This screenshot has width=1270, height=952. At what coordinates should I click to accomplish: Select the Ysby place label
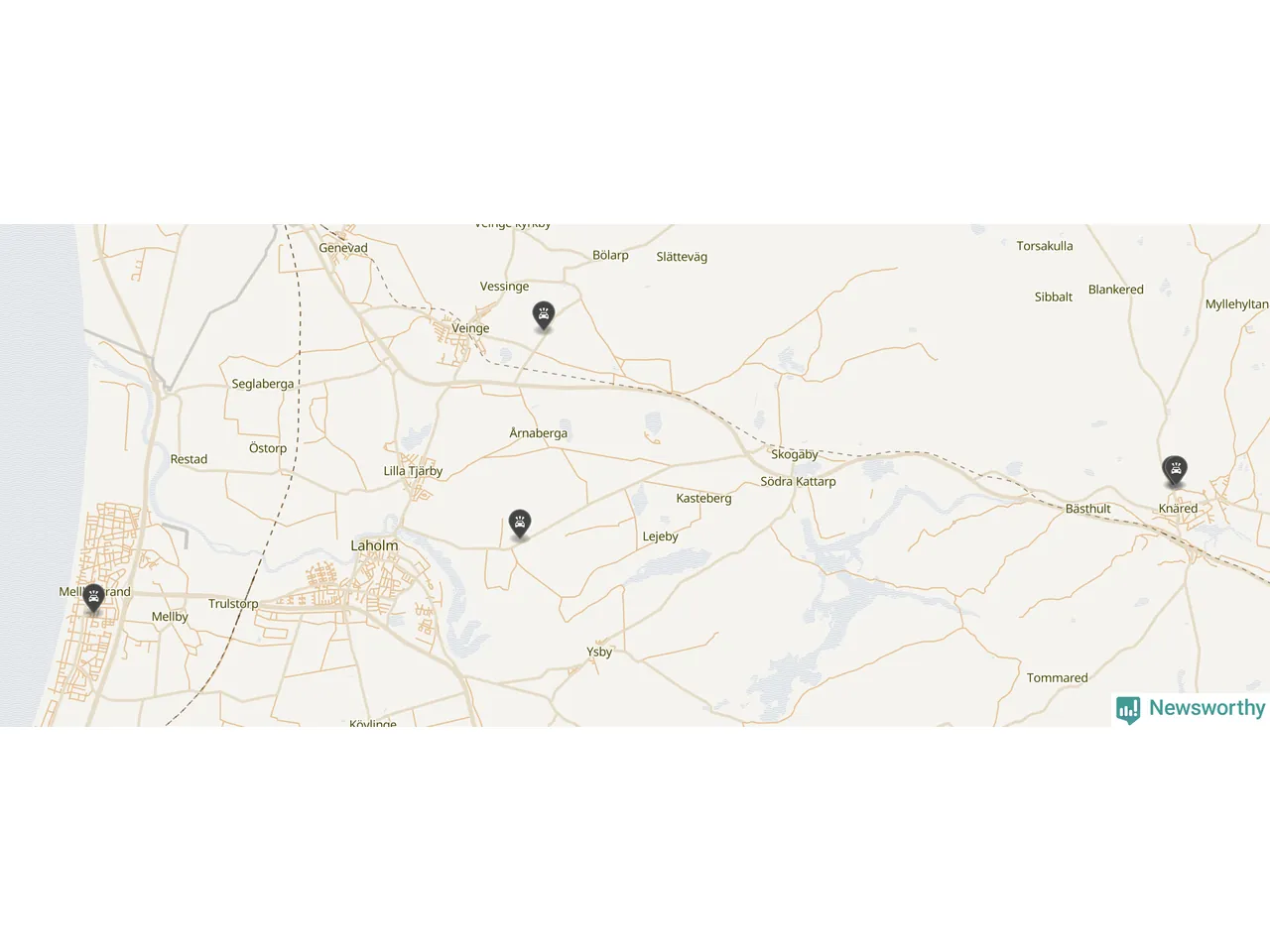(x=599, y=652)
